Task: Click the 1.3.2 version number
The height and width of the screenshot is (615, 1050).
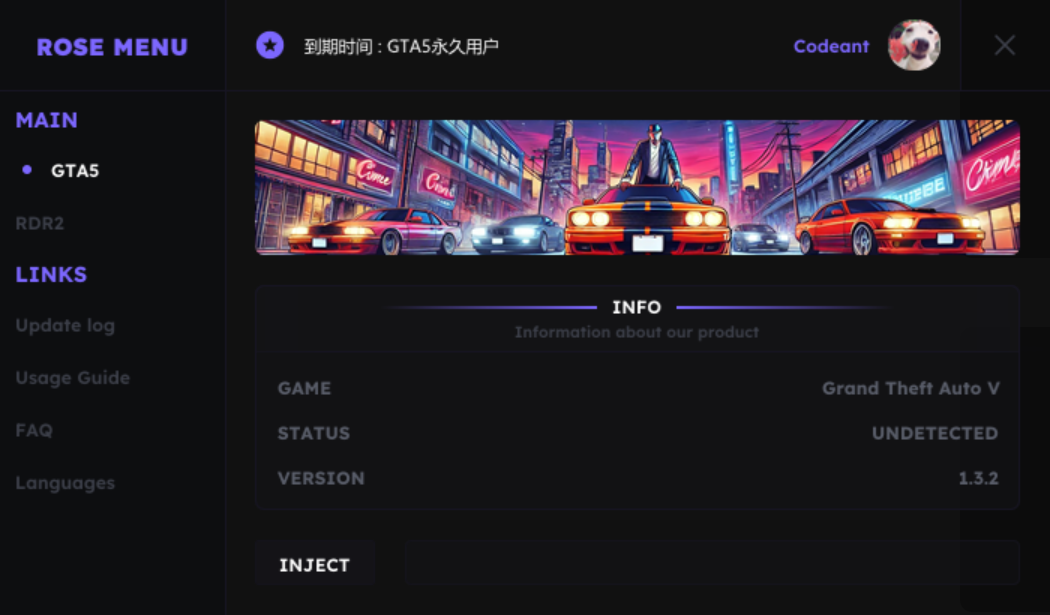Action: click(x=978, y=478)
